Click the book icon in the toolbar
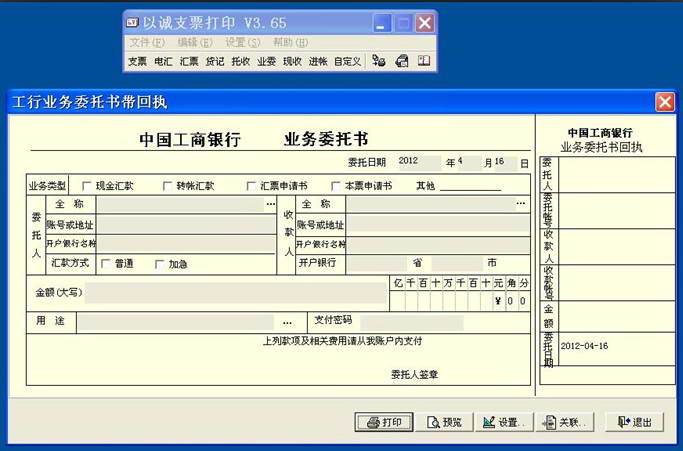The width and height of the screenshot is (683, 451). click(x=424, y=61)
